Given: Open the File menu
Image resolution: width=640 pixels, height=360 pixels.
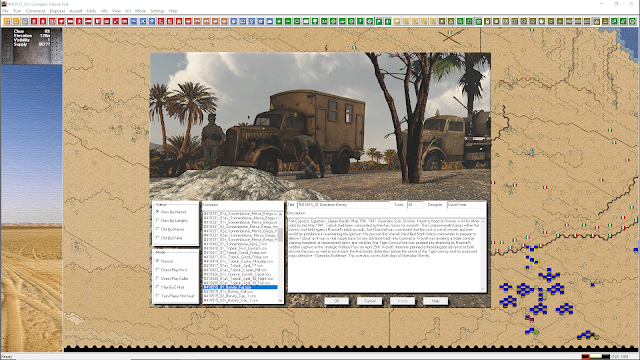Looking at the screenshot, I should pyautogui.click(x=5, y=11).
